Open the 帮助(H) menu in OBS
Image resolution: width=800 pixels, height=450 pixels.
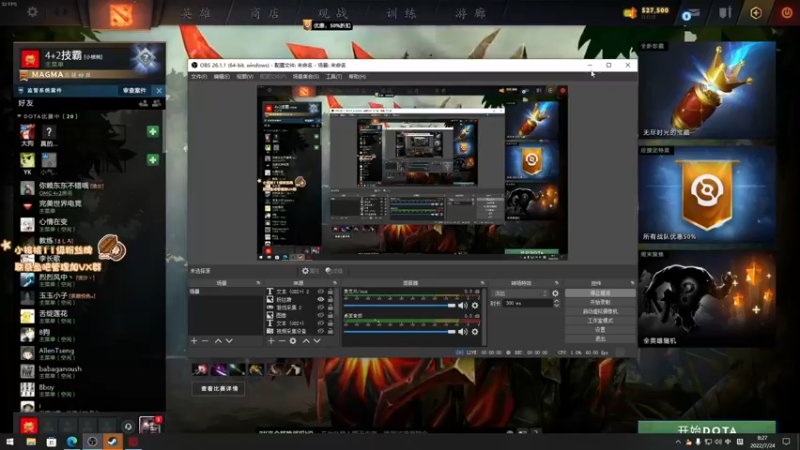point(357,77)
